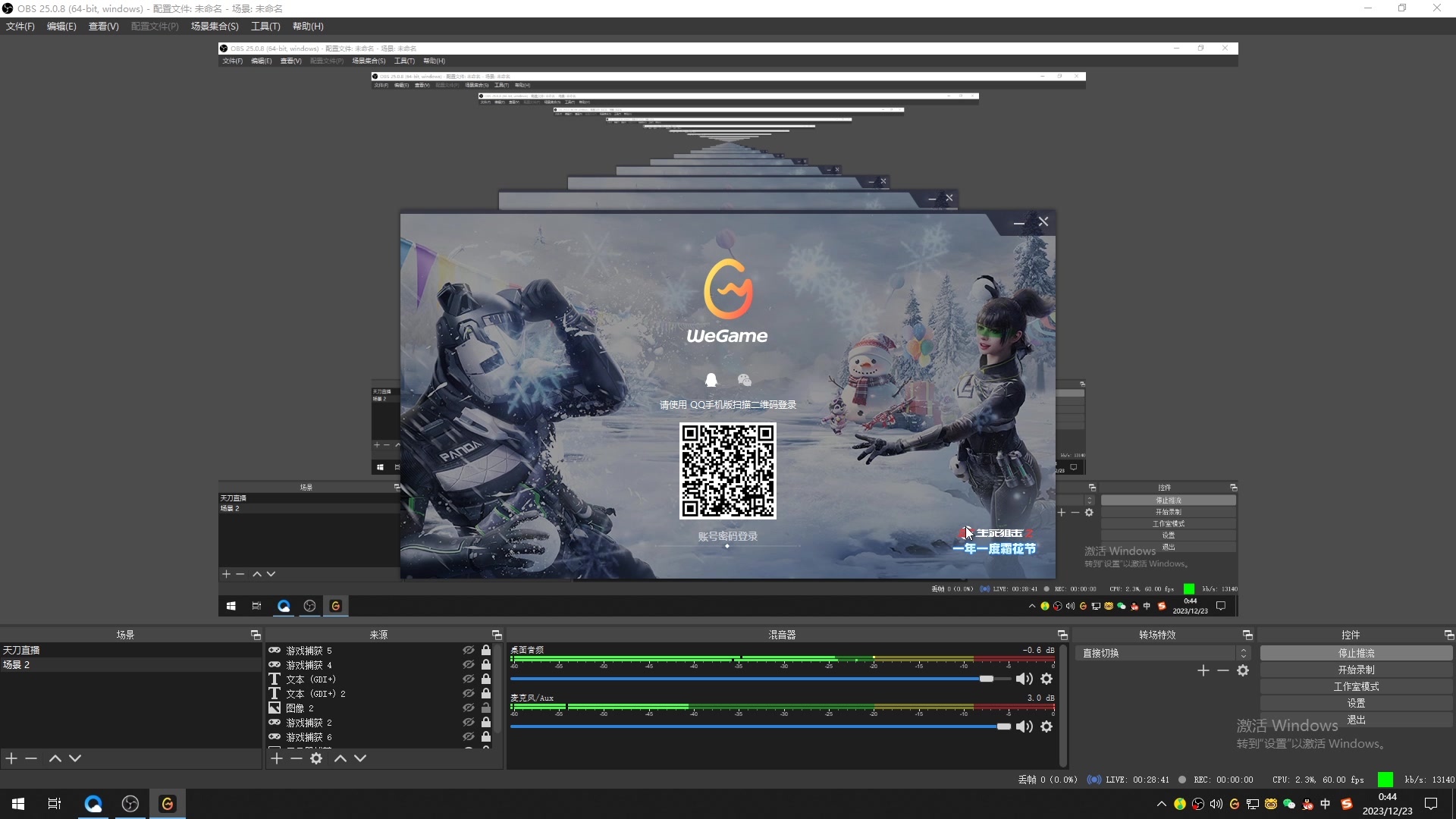Open the 工具(T) menu
The height and width of the screenshot is (819, 1456).
(265, 27)
